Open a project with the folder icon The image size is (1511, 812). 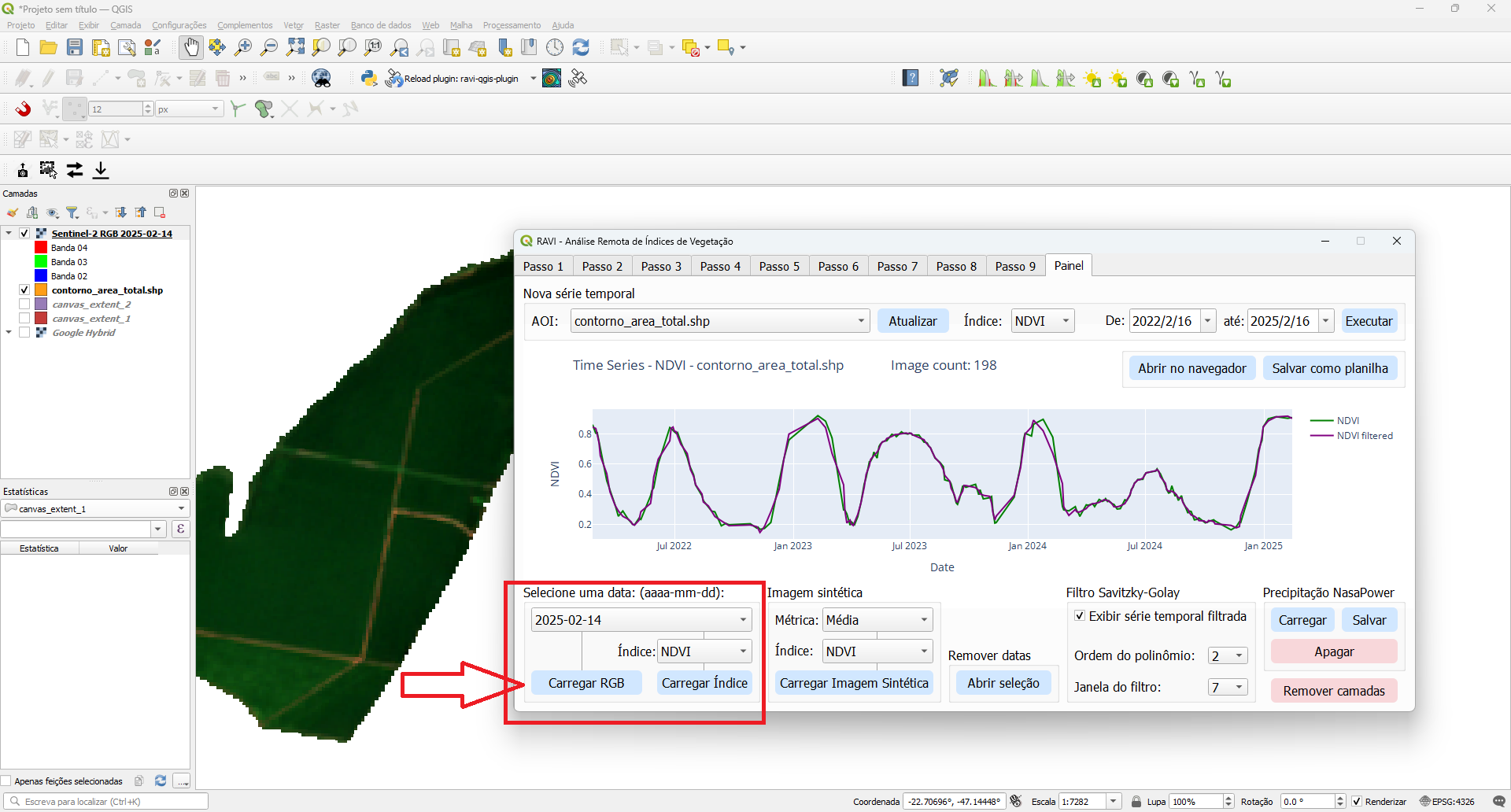(48, 47)
